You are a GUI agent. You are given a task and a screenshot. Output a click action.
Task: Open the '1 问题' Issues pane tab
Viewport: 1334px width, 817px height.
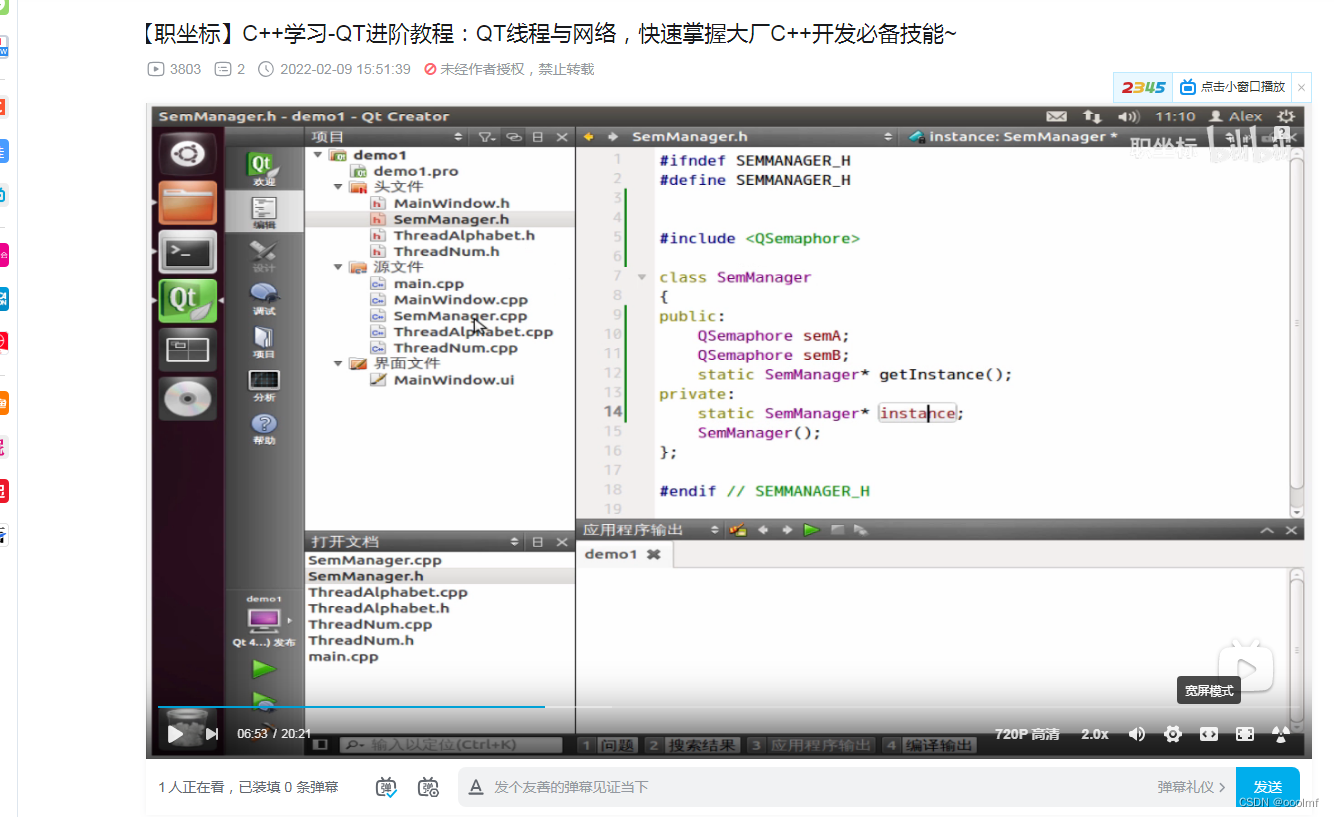pos(608,745)
